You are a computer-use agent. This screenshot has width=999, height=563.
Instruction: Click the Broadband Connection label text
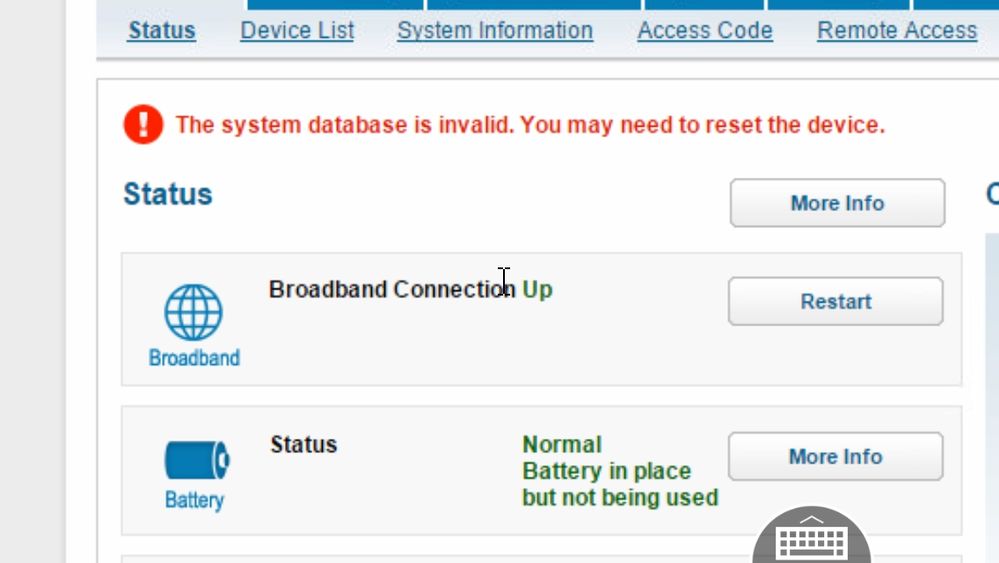click(392, 290)
